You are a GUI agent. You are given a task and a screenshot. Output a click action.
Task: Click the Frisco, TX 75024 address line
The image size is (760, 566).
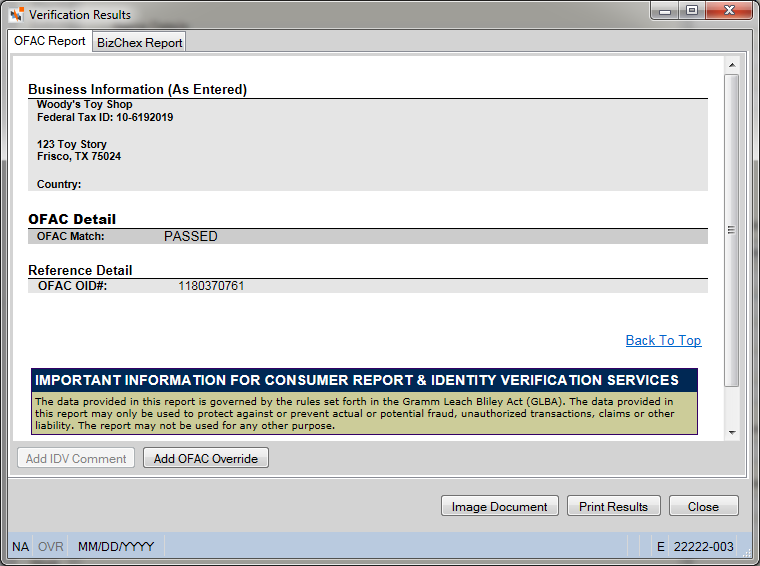pos(79,157)
